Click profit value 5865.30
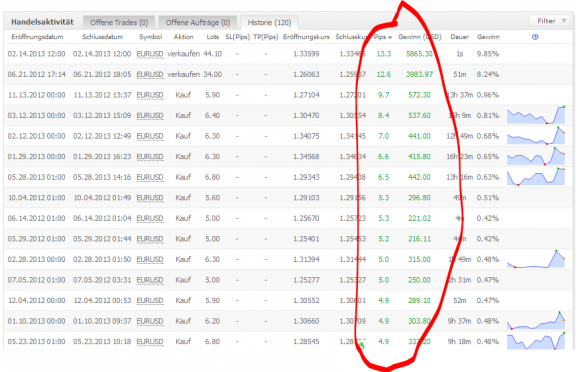 point(419,54)
